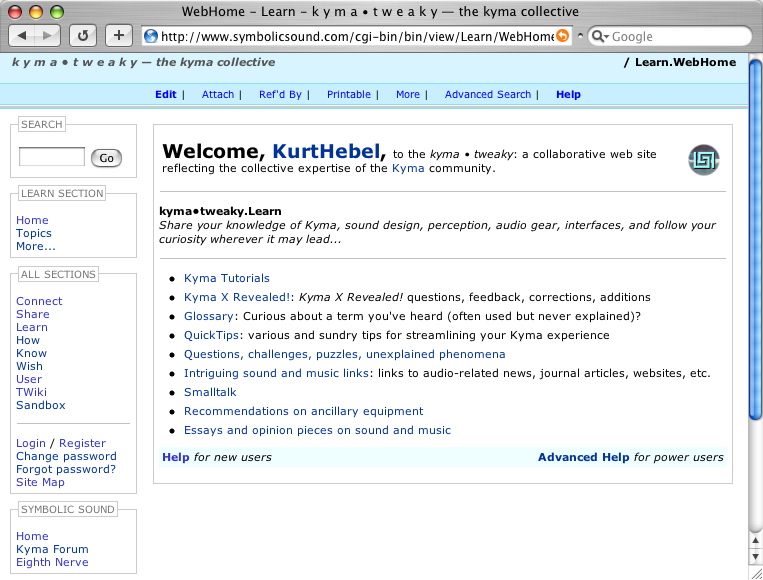763x580 pixels.
Task: Click Advanced Help for power users link
Action: [x=583, y=457]
